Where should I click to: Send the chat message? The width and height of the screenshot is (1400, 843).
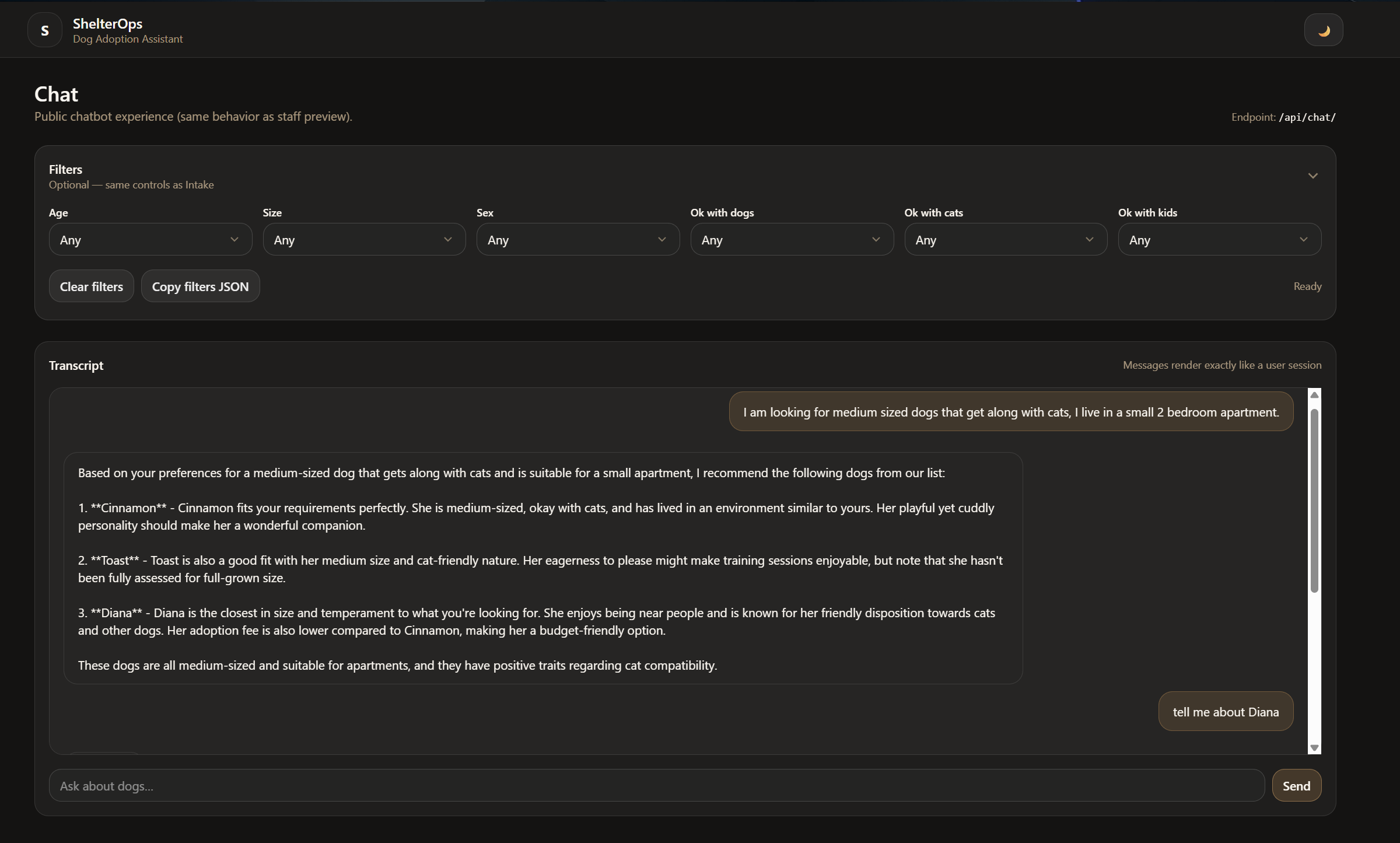click(1296, 786)
